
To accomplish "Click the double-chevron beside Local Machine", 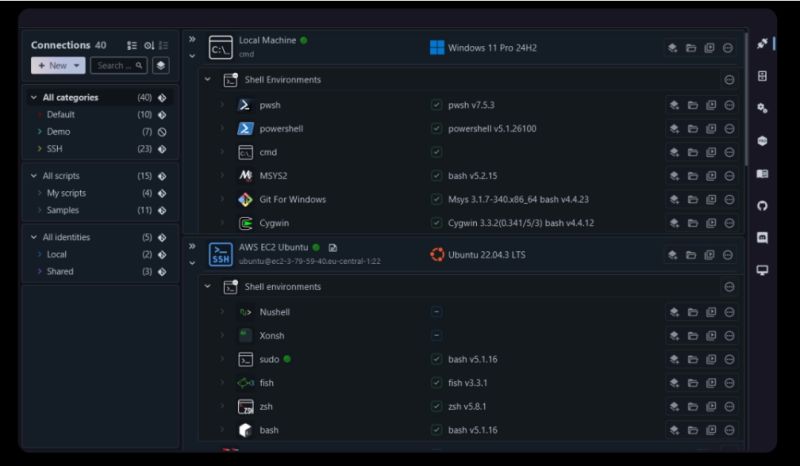I will click(x=192, y=39).
